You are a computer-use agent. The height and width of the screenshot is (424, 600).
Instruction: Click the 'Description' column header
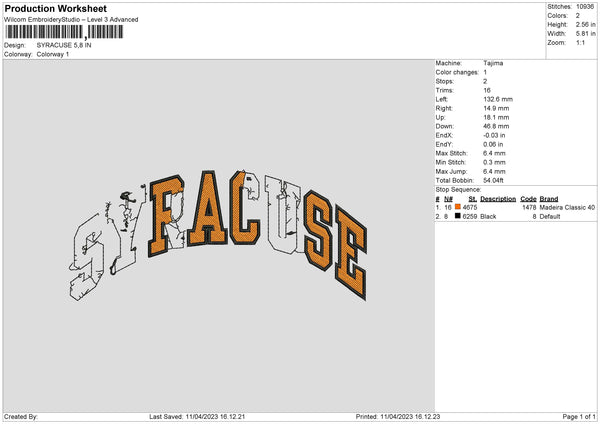coord(498,199)
